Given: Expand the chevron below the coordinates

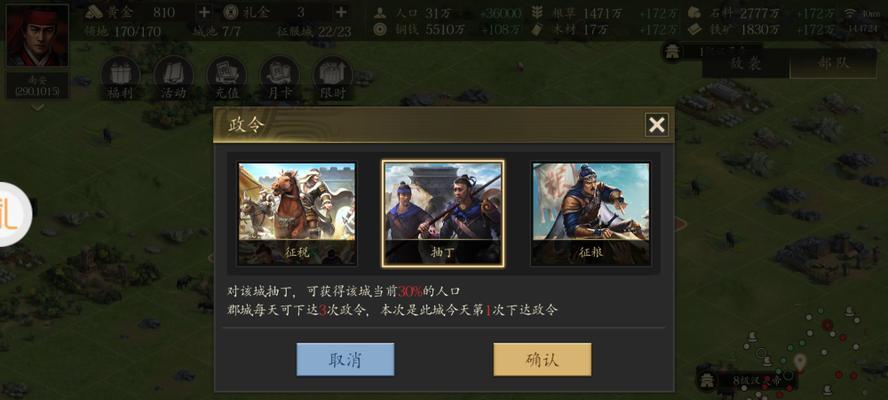Looking at the screenshot, I should pos(37,107).
